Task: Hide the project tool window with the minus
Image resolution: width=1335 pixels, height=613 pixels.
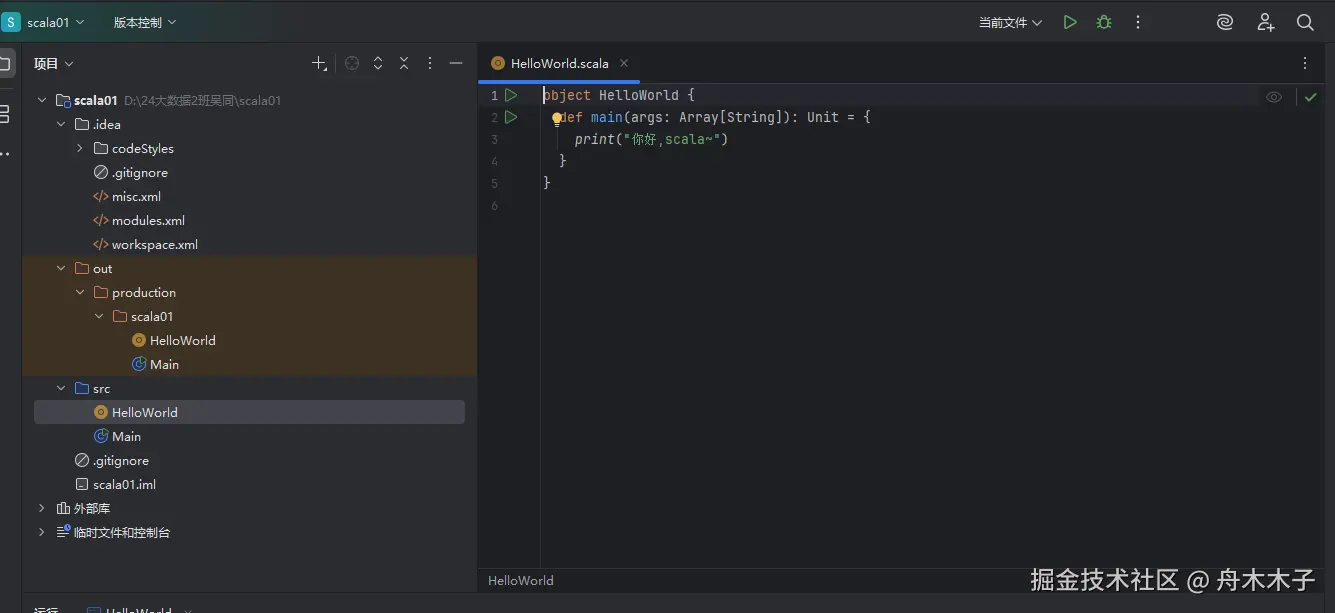Action: (456, 63)
